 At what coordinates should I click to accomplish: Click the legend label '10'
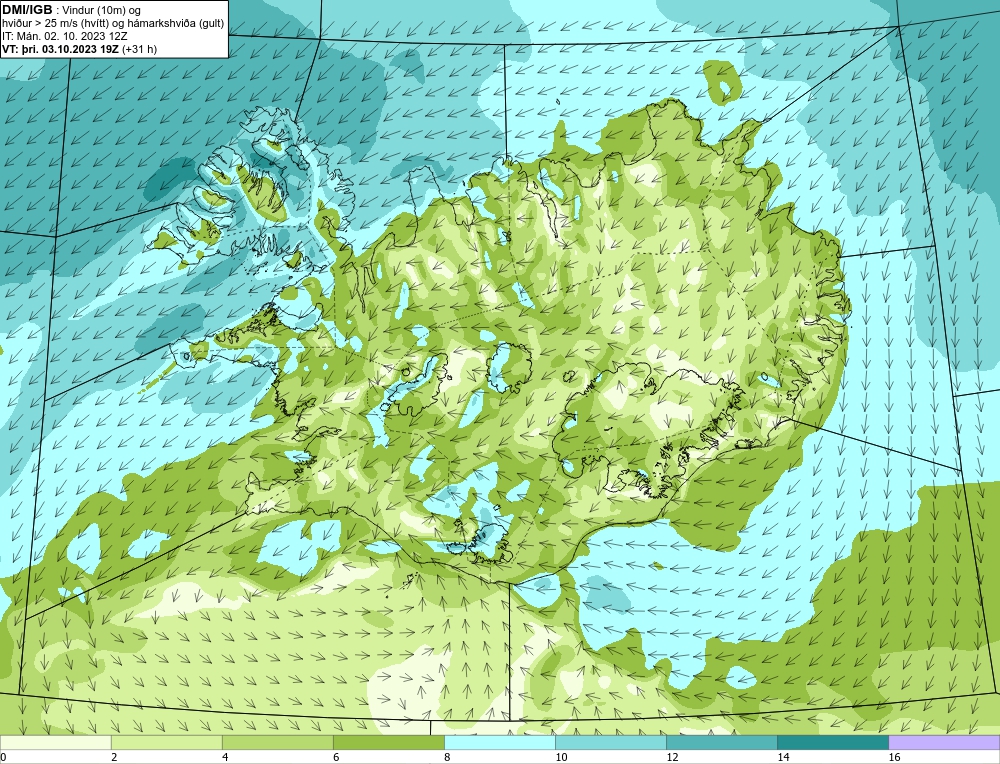(561, 757)
